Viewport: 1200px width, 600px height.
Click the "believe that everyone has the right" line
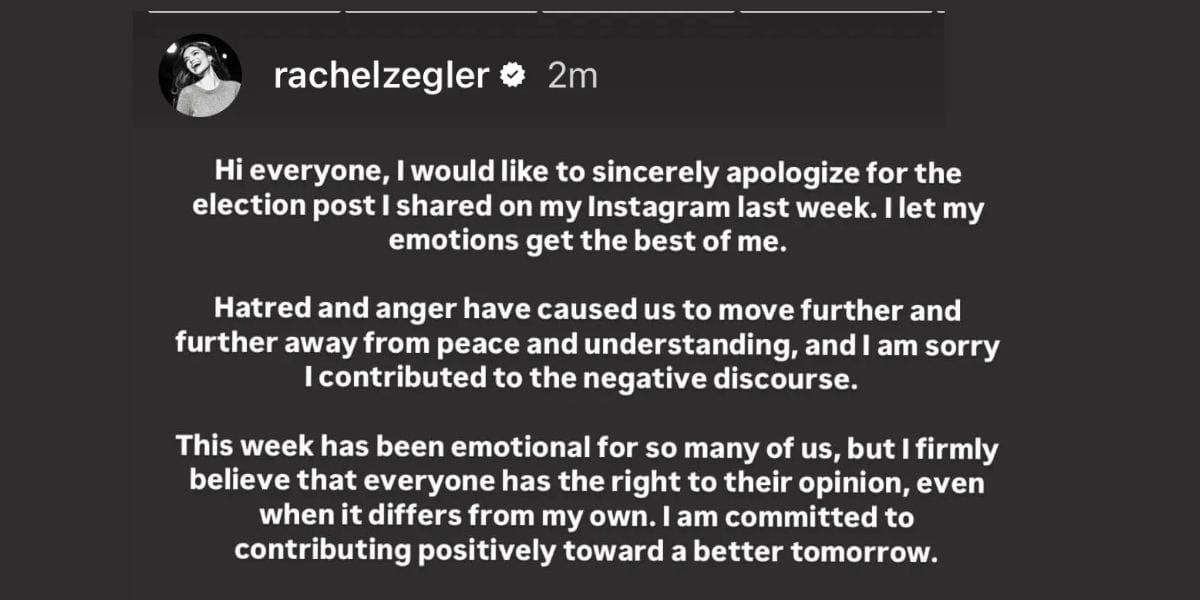pyautogui.click(x=588, y=483)
